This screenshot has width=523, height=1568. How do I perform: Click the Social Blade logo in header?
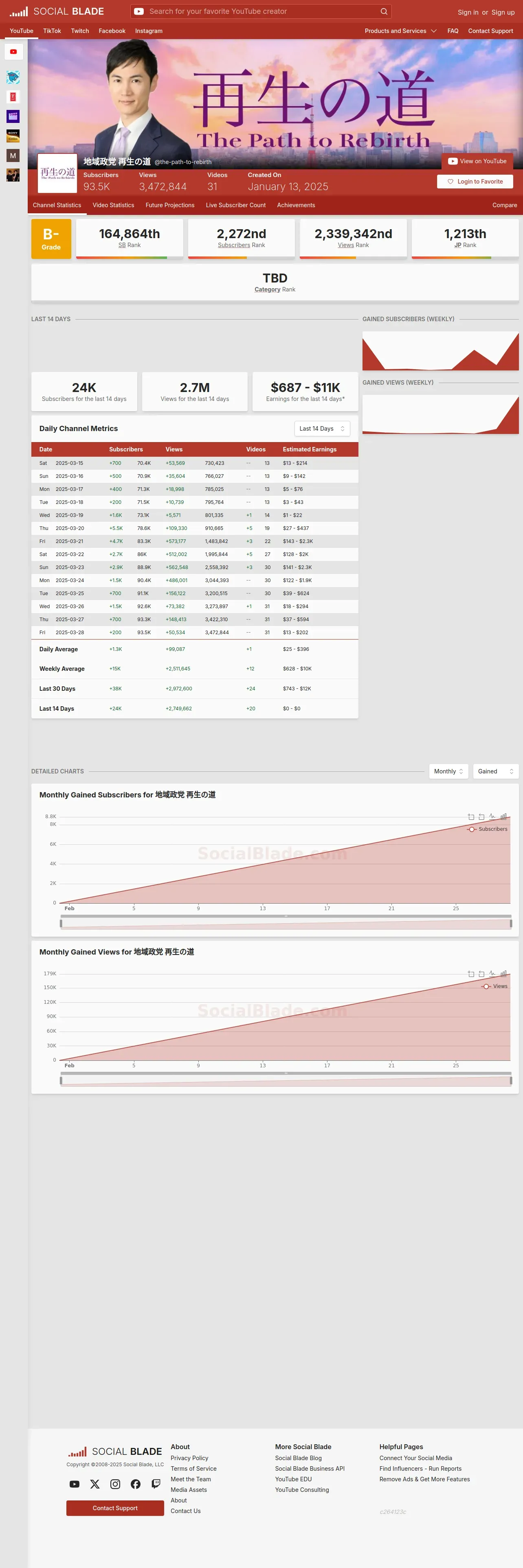(x=57, y=11)
